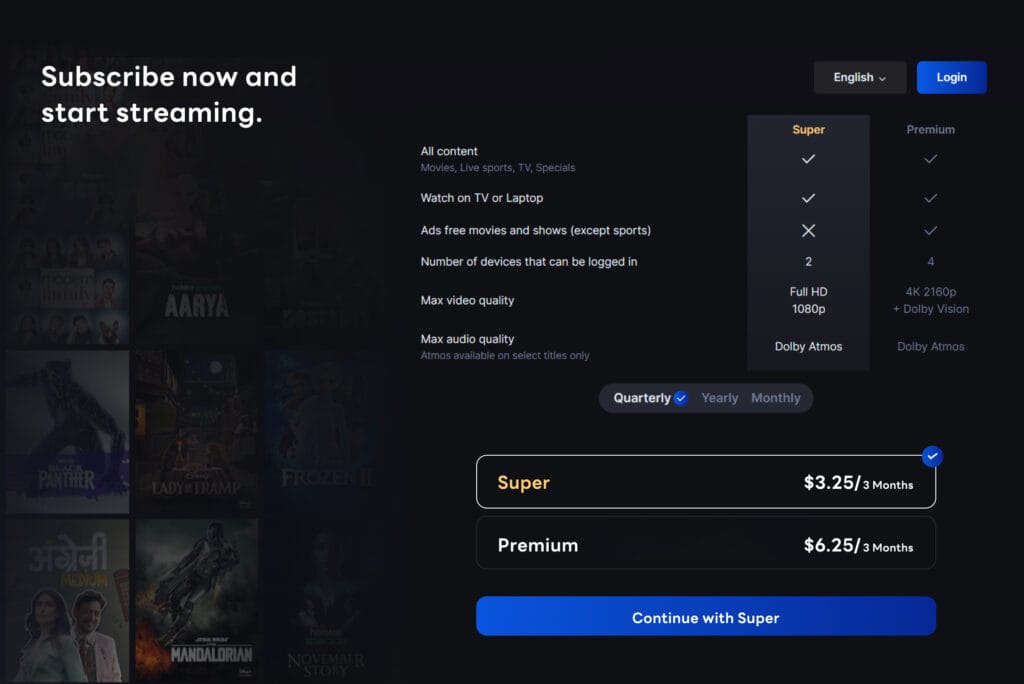This screenshot has width=1024, height=684.
Task: Click Premium's checkmark for Ads free movies
Action: point(930,230)
